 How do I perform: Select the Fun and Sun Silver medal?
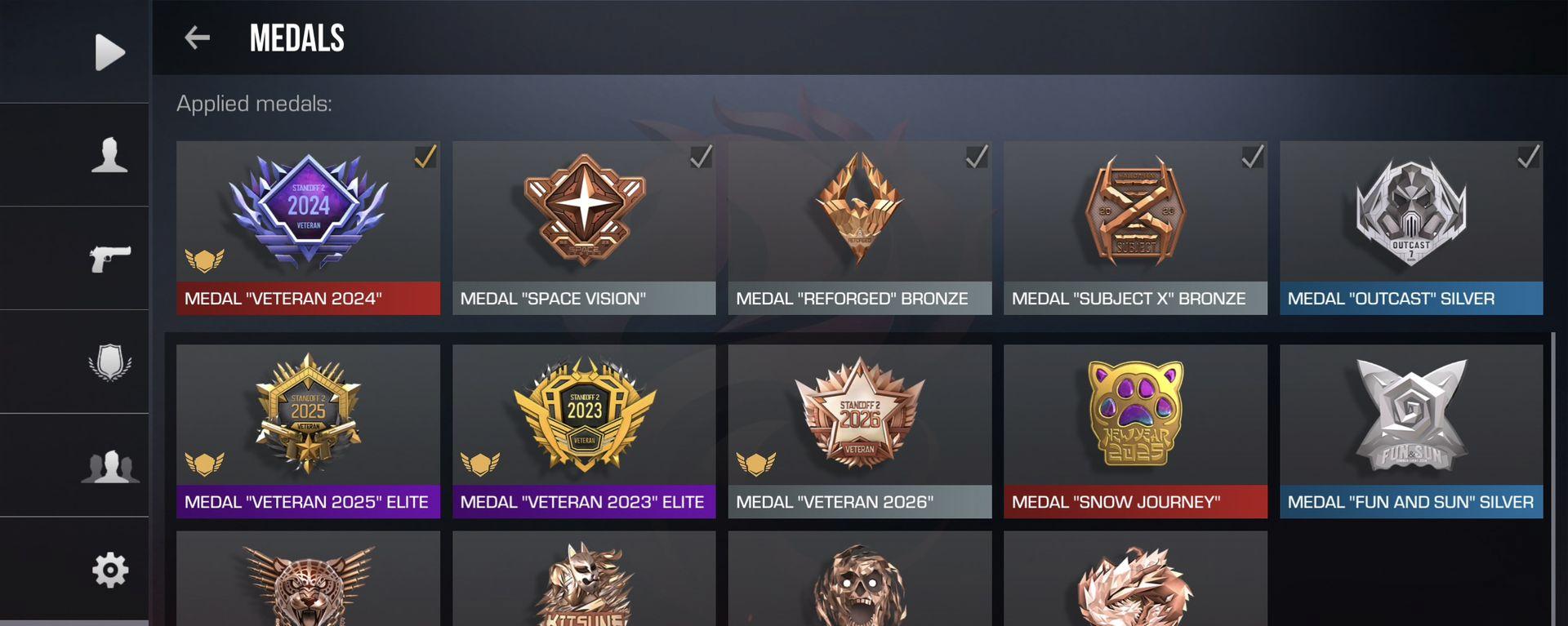pos(1411,431)
